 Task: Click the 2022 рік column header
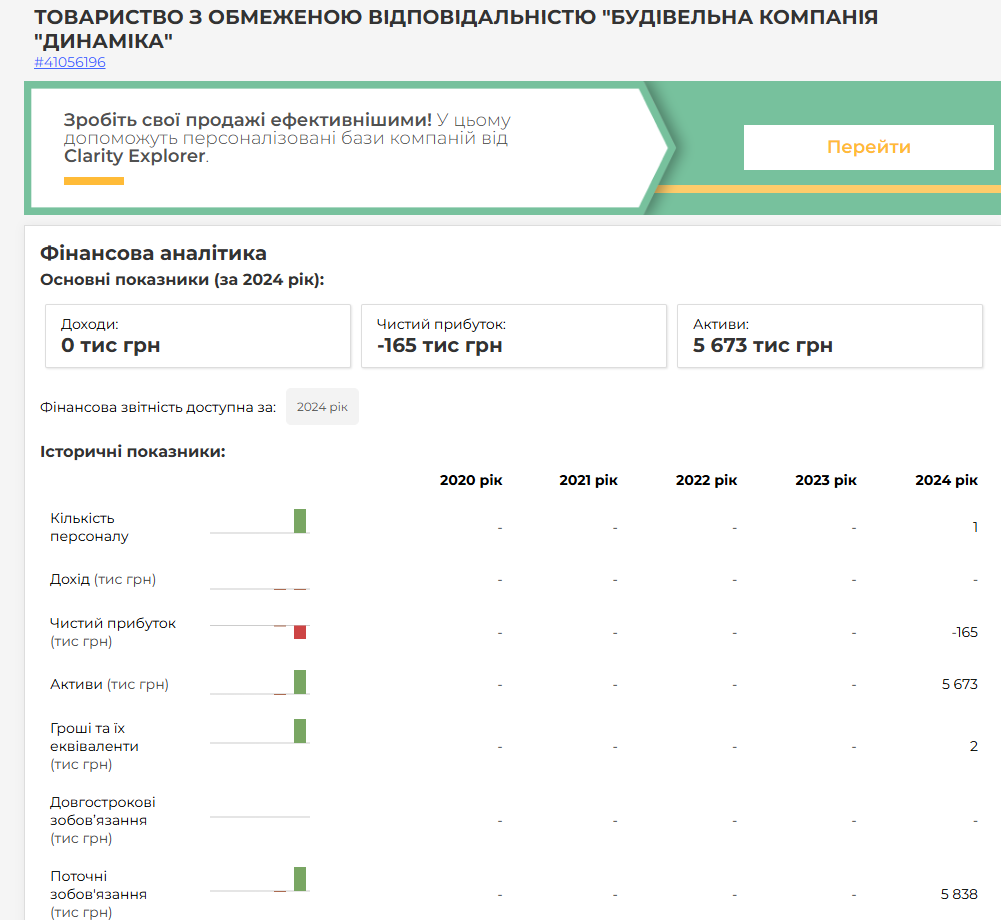(x=706, y=480)
